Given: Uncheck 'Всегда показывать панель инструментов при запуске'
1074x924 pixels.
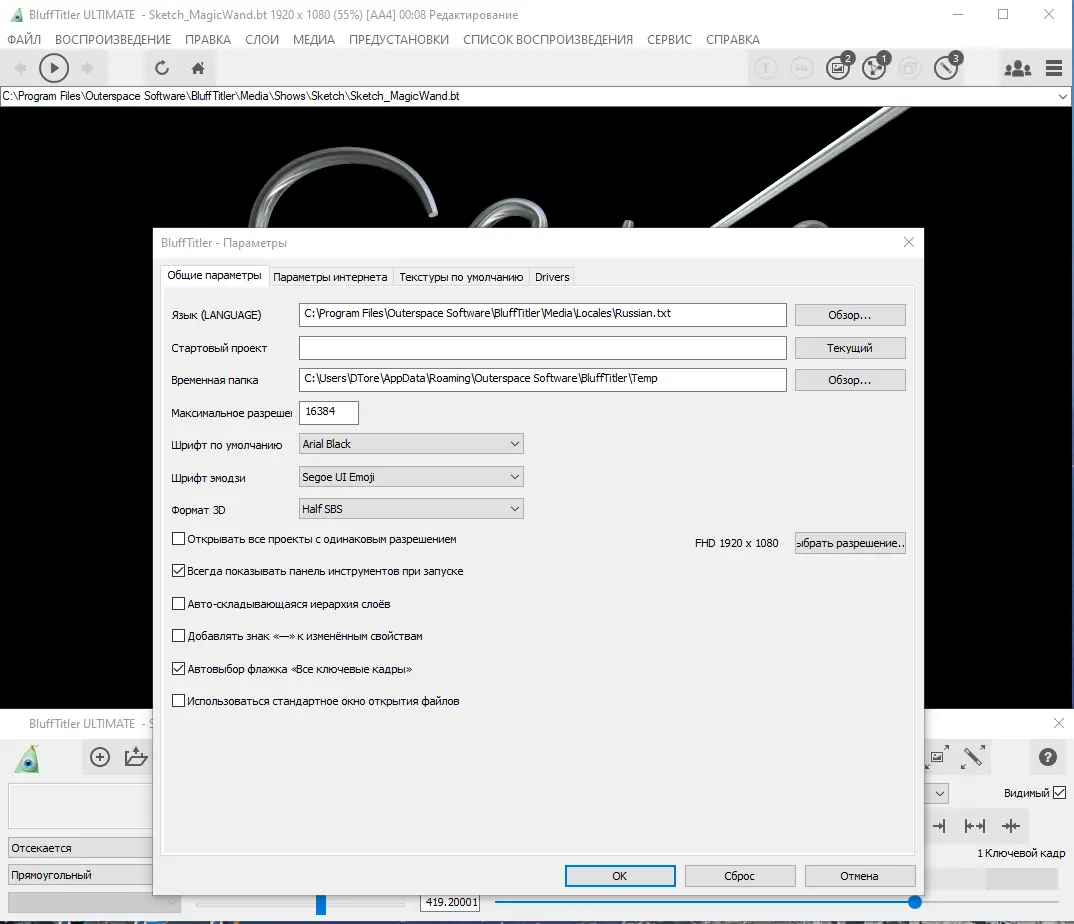Looking at the screenshot, I should [178, 571].
